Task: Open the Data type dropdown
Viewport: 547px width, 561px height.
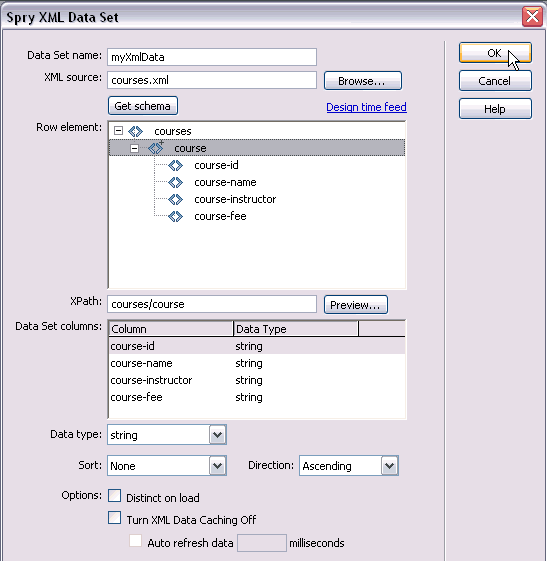Action: [218, 435]
